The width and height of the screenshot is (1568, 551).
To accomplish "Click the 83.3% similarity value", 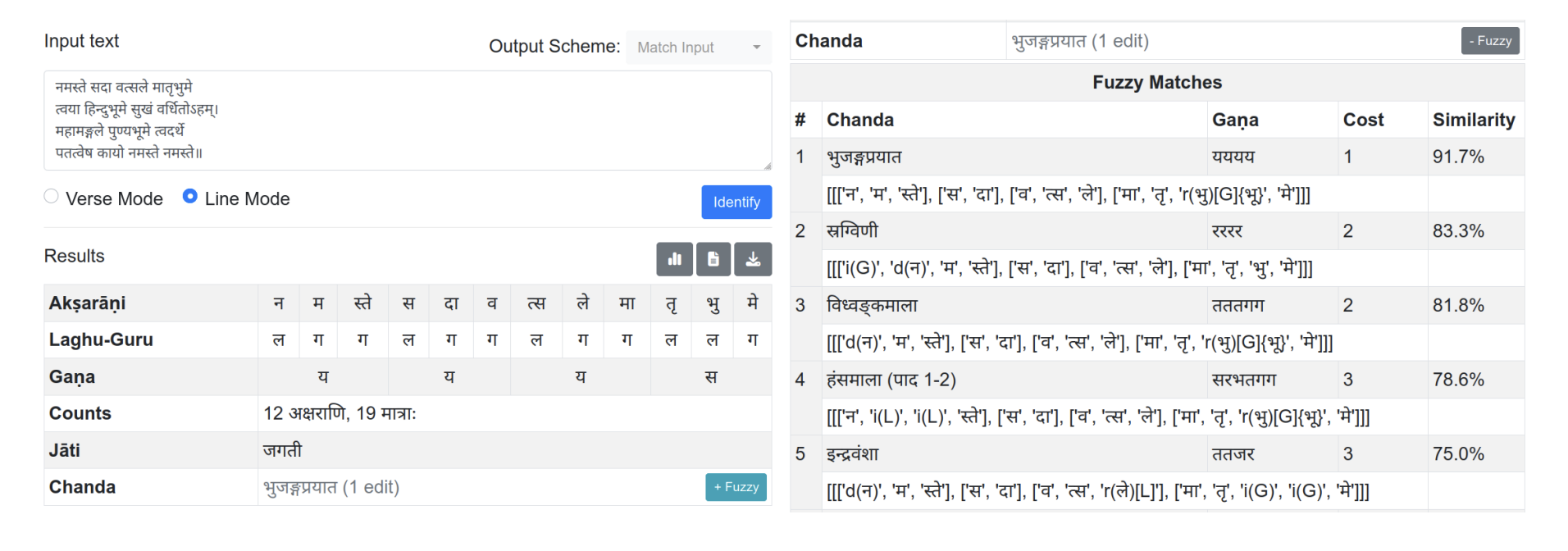I will 1458,231.
